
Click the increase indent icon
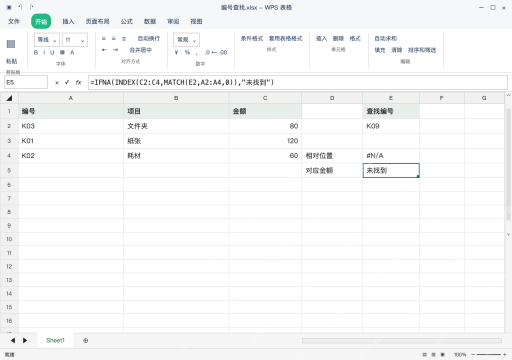(x=115, y=50)
